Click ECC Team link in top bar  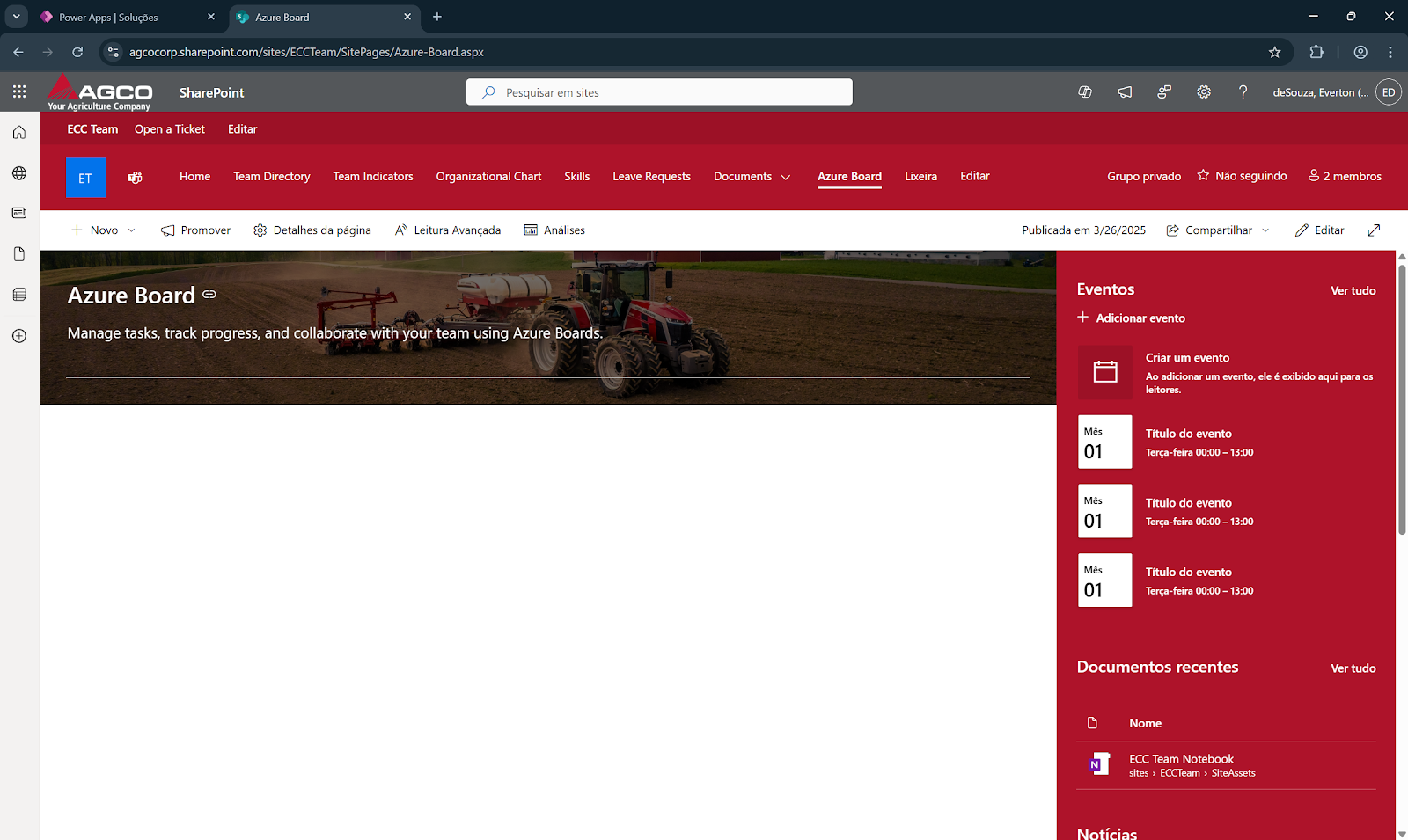[x=92, y=129]
